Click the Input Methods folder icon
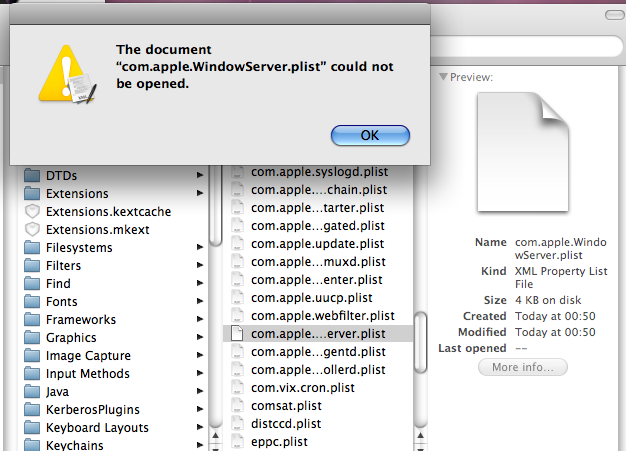Viewport: 626px width, 451px height. (32, 373)
